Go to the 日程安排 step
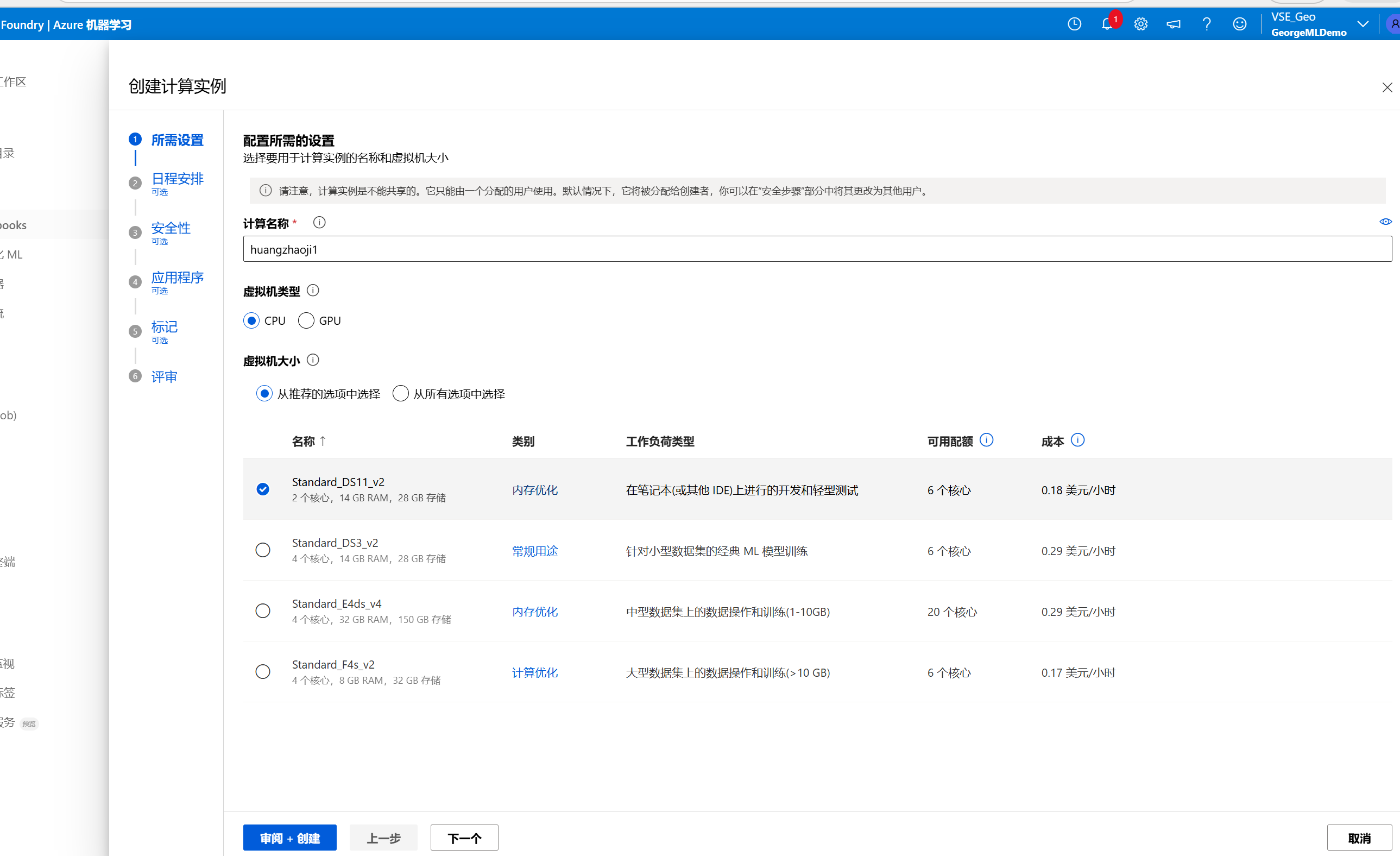 pos(176,179)
